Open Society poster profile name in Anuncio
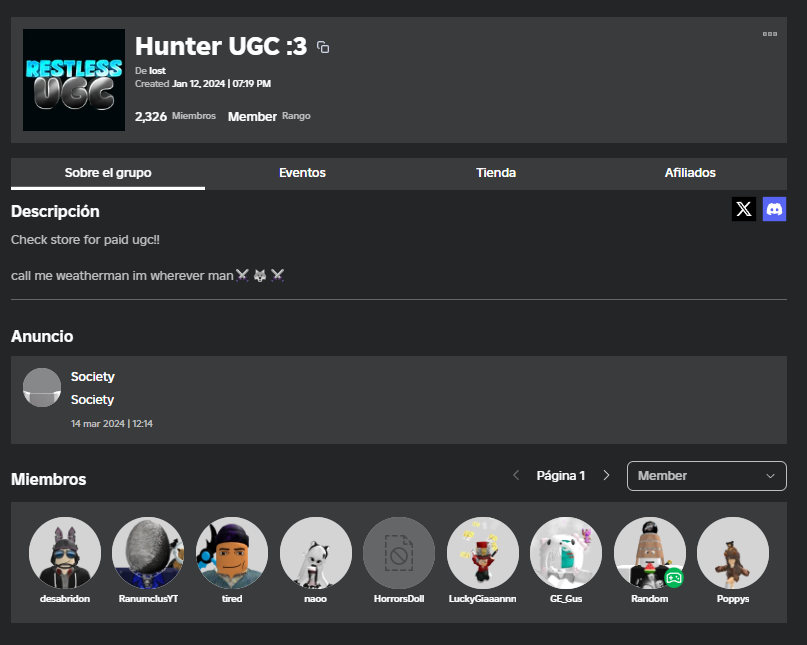Screen dimensions: 807x645 [x=93, y=377]
